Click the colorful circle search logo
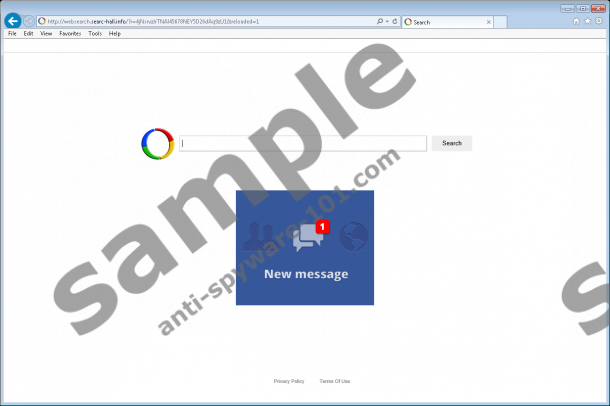Viewport: 610px width, 406px height. coord(157,143)
